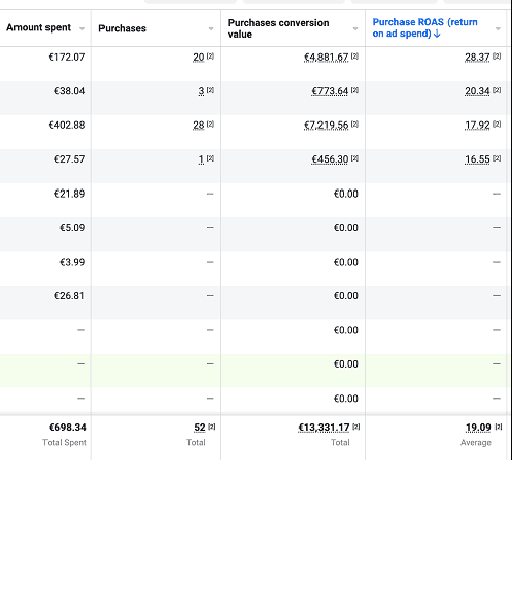
Task: Click the Amount spent column header
Action: point(39,27)
